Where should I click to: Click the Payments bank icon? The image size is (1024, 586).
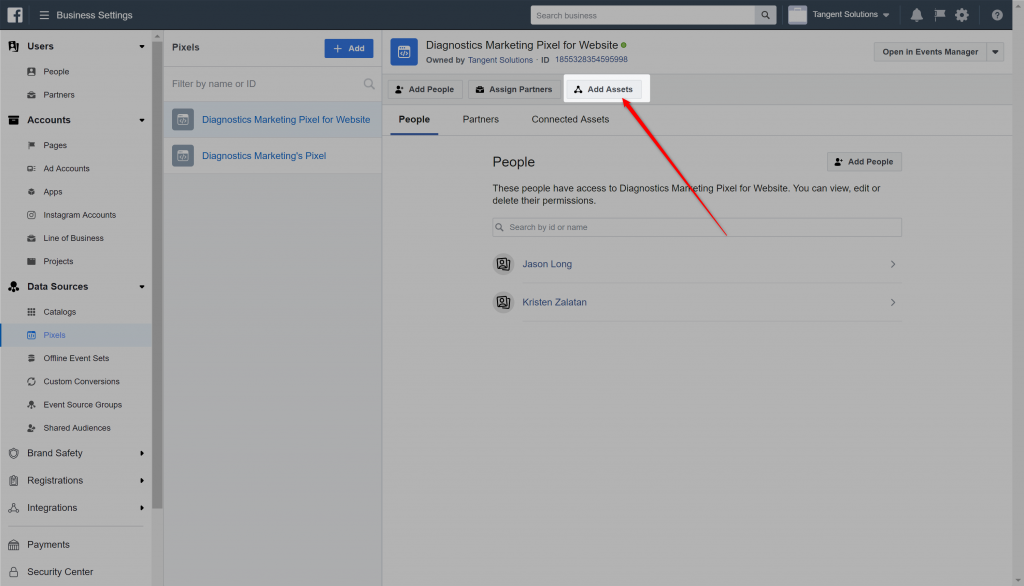(14, 545)
